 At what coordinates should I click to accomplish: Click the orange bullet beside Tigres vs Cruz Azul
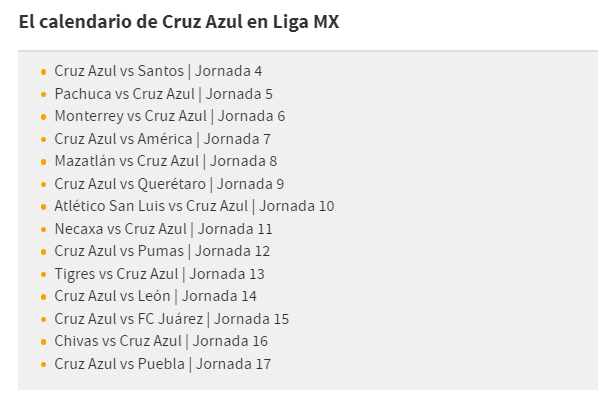coord(43,274)
